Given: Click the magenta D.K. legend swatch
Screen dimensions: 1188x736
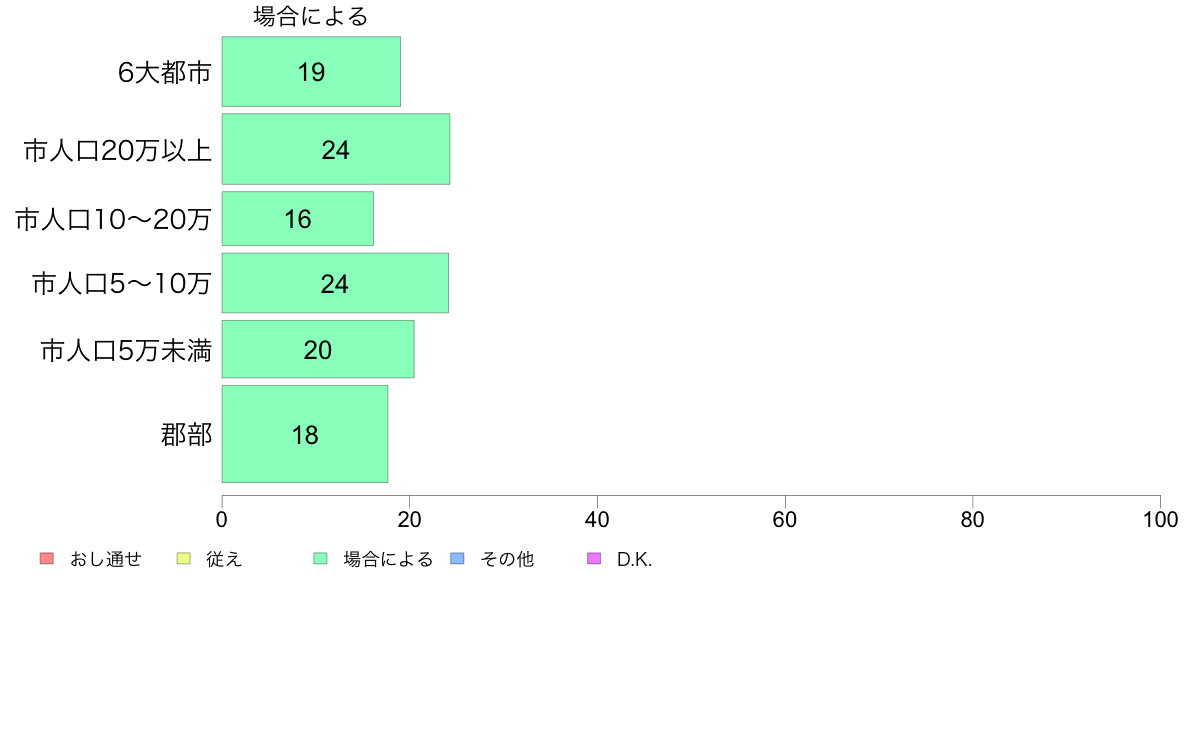Looking at the screenshot, I should [x=594, y=559].
